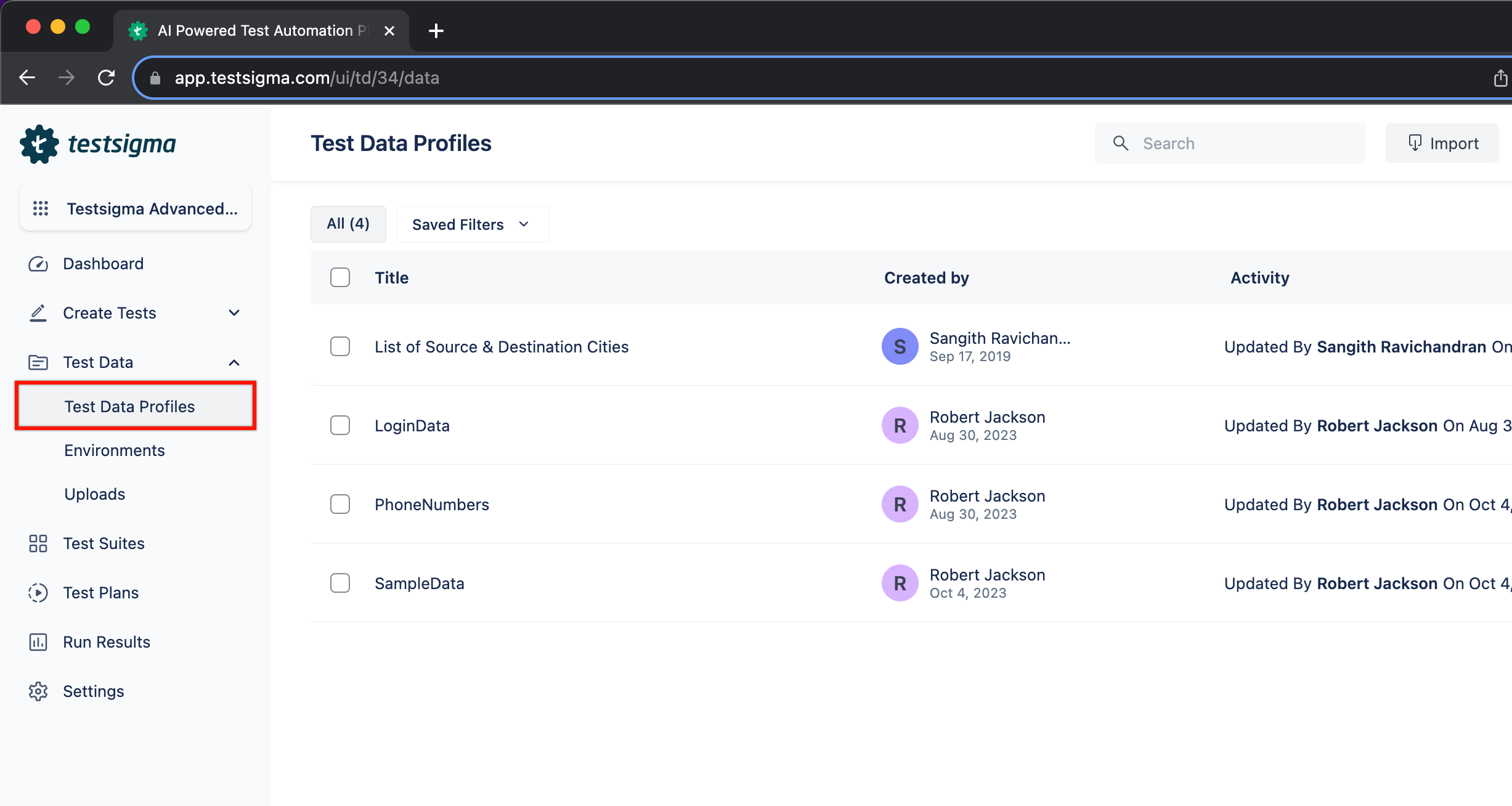Open the SampleData profile
Image resolution: width=1512 pixels, height=806 pixels.
[420, 584]
